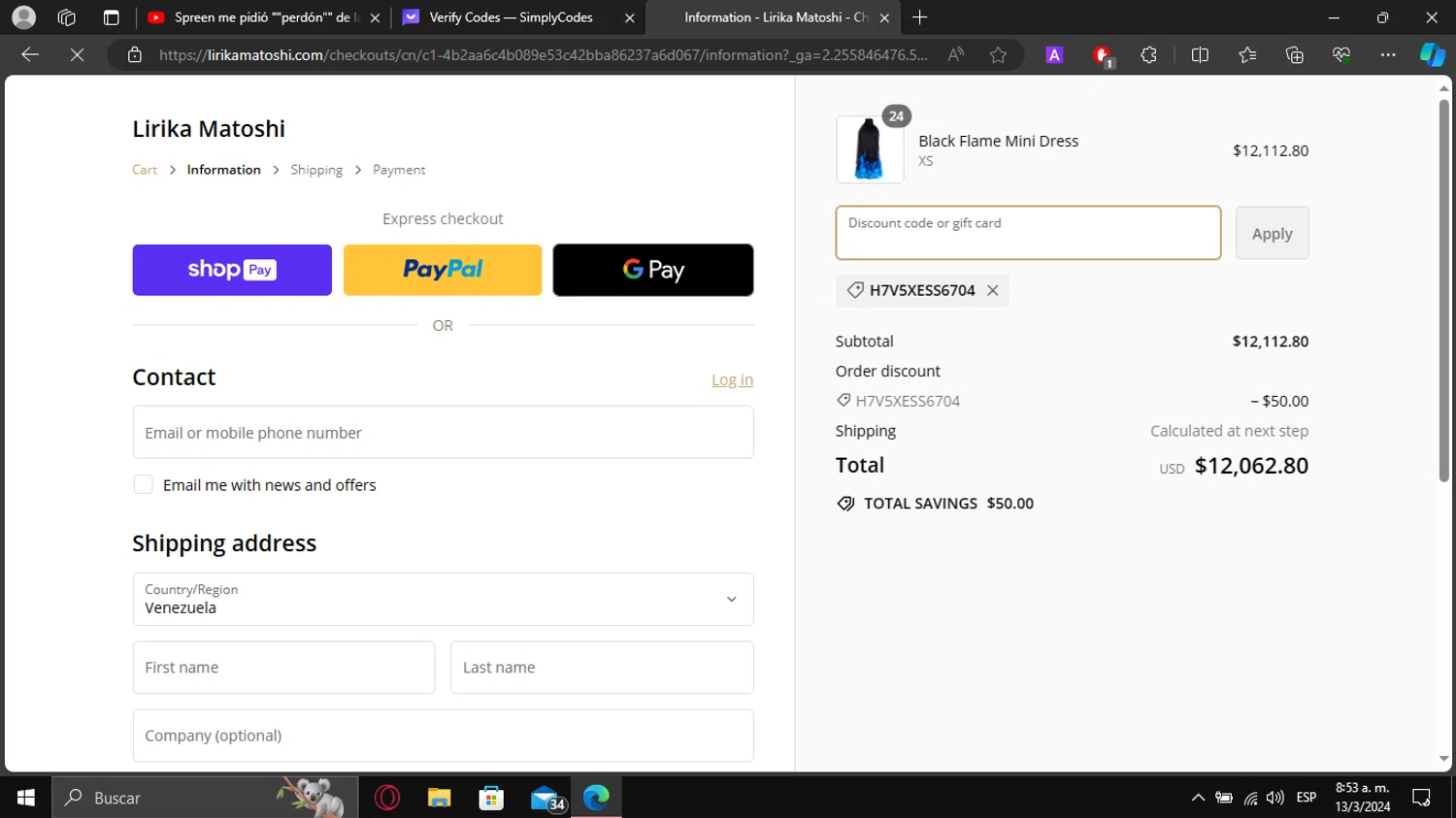Pay with PayPal express checkout
This screenshot has height=818, width=1456.
(x=443, y=270)
